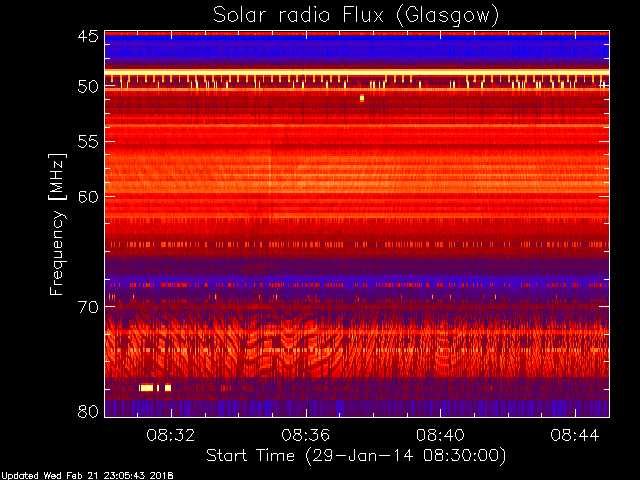
Task: Click the bright yellow burst near 78 MHz
Action: [x=155, y=387]
